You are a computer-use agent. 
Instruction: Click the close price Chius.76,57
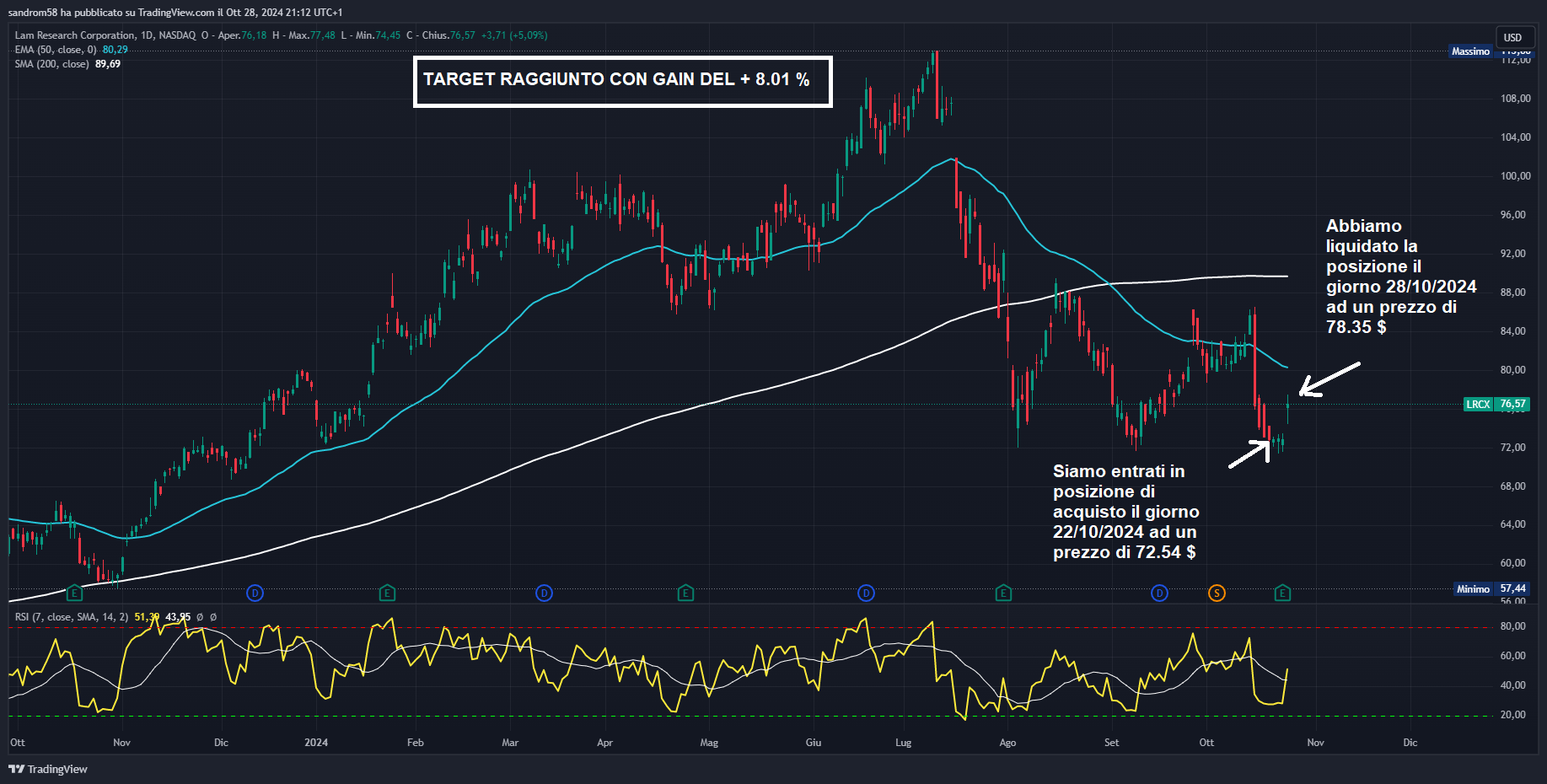[449, 35]
